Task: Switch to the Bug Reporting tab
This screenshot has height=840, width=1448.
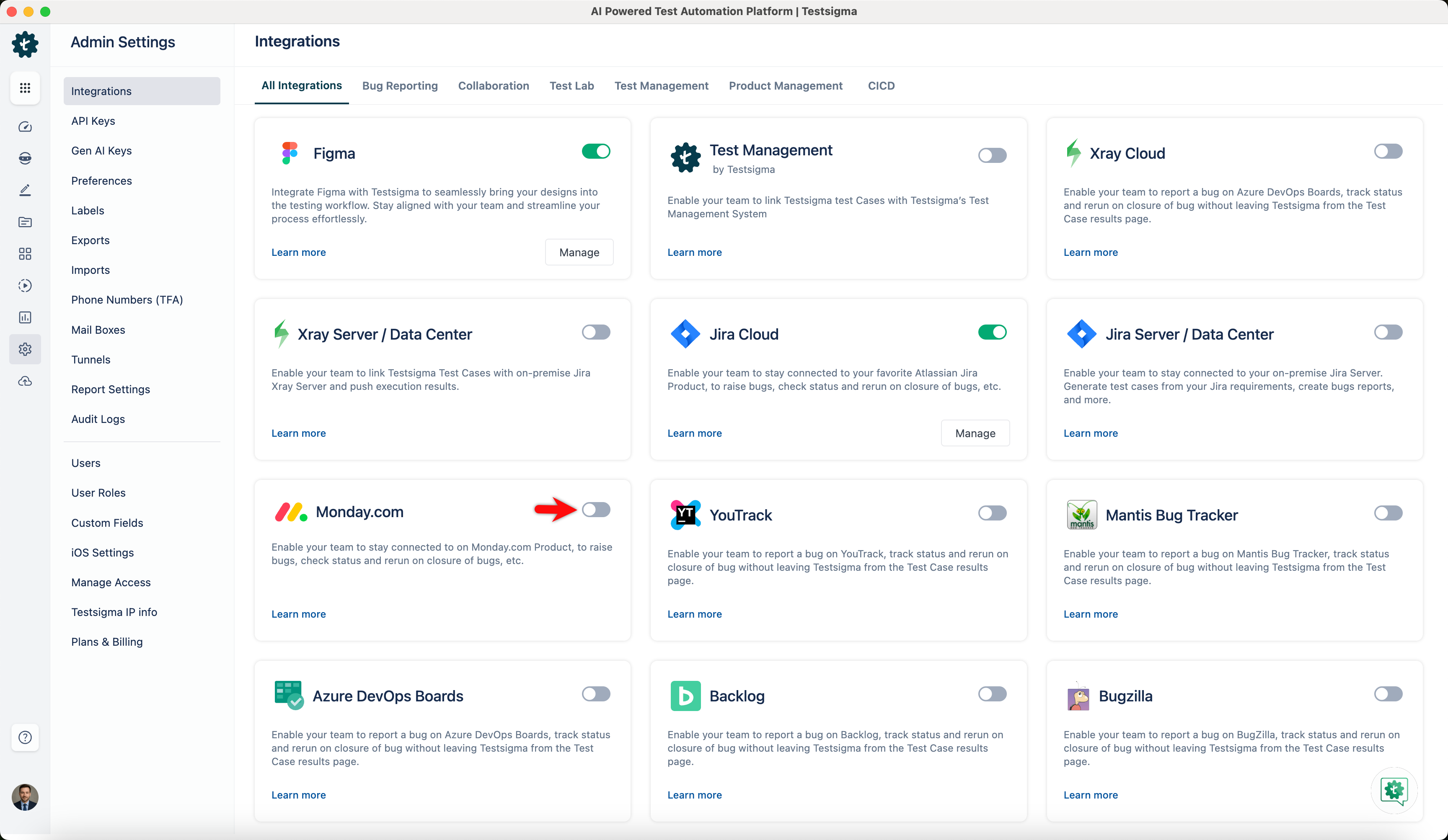Action: point(400,85)
